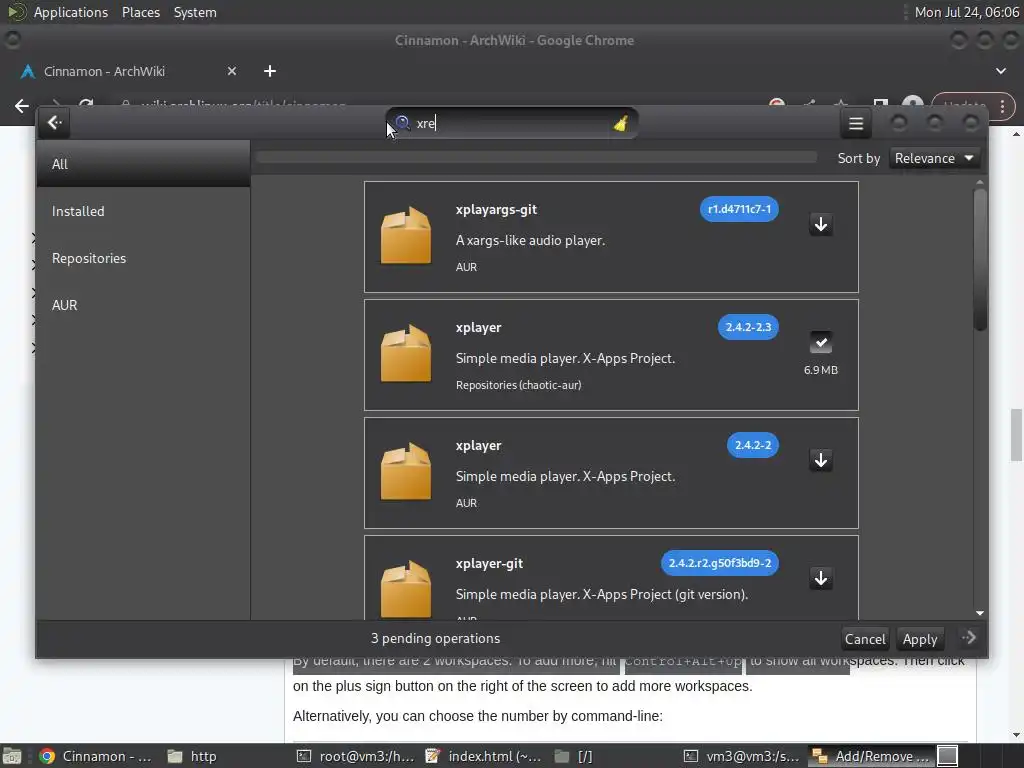
Task: Click the Cinnamon - ArchWiki tab
Action: pos(129,71)
